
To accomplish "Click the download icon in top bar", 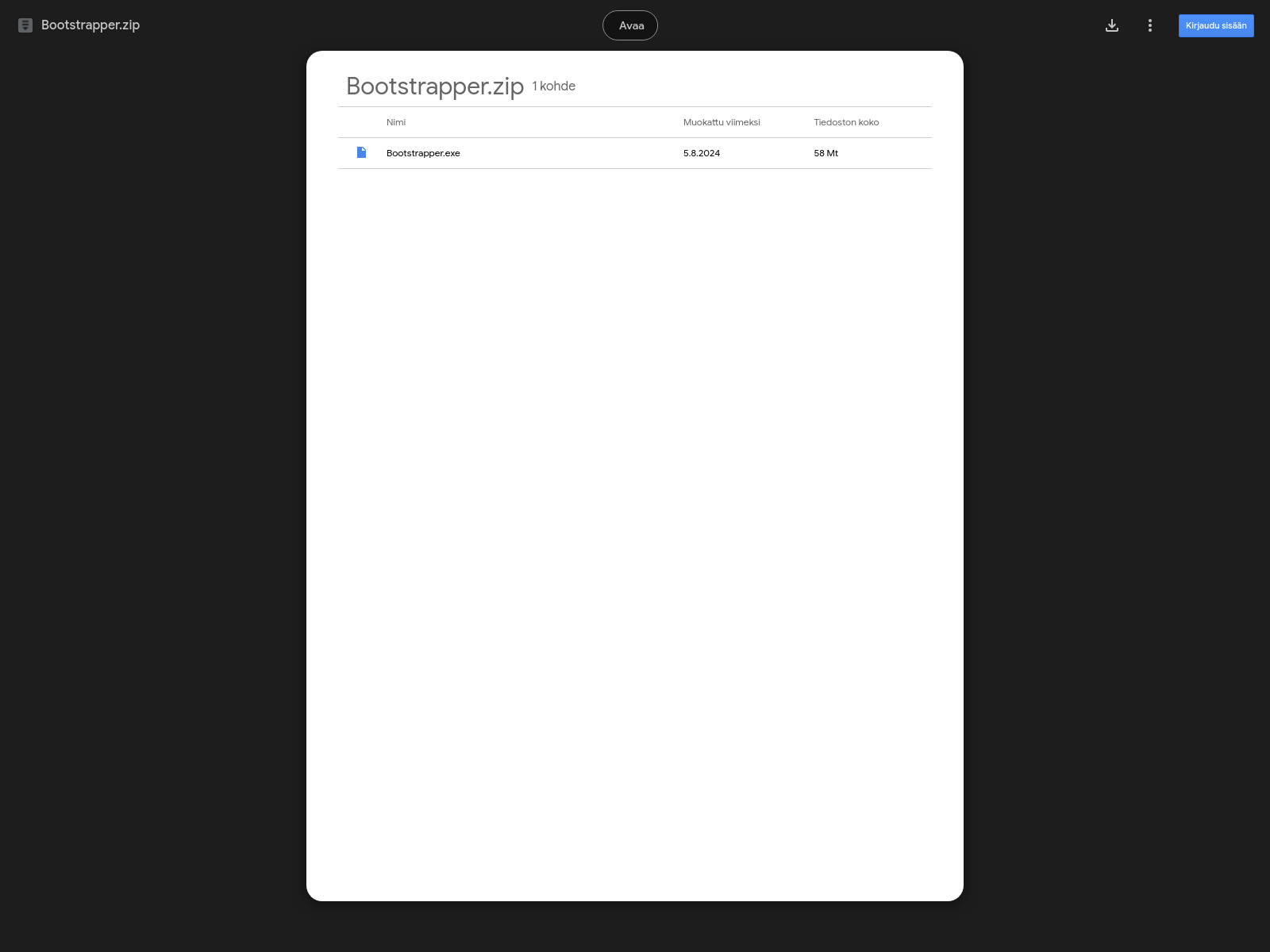I will point(1112,25).
